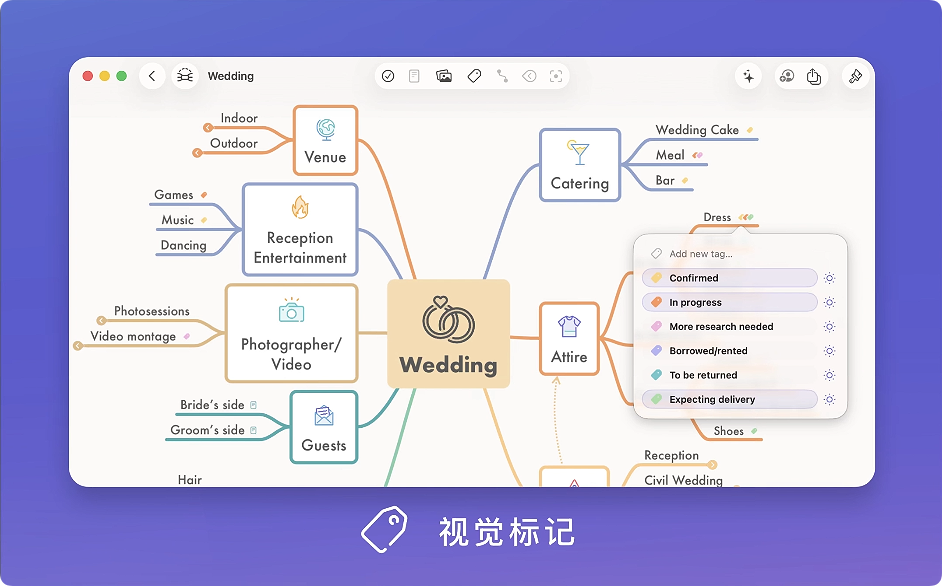Click the mind map outline view icon
Image resolution: width=942 pixels, height=586 pixels.
[185, 76]
